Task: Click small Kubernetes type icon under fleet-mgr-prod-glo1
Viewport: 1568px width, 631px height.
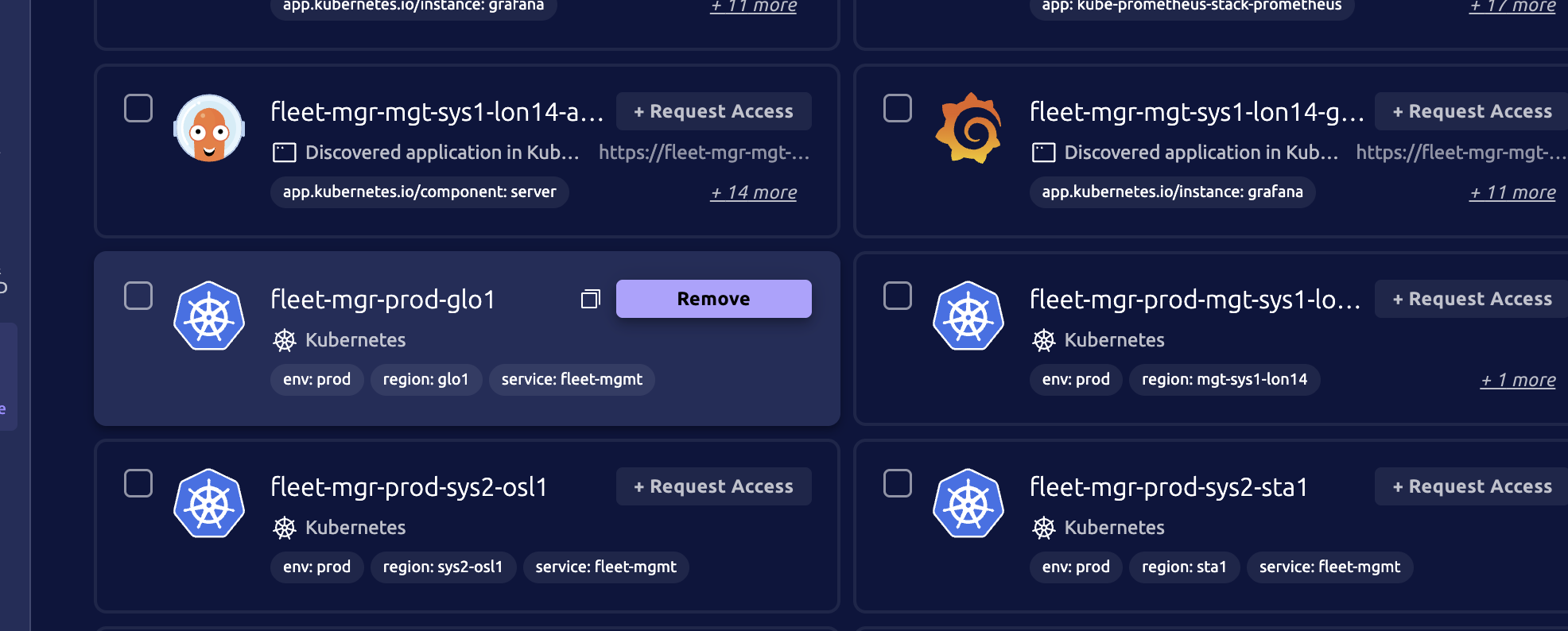Action: (285, 340)
